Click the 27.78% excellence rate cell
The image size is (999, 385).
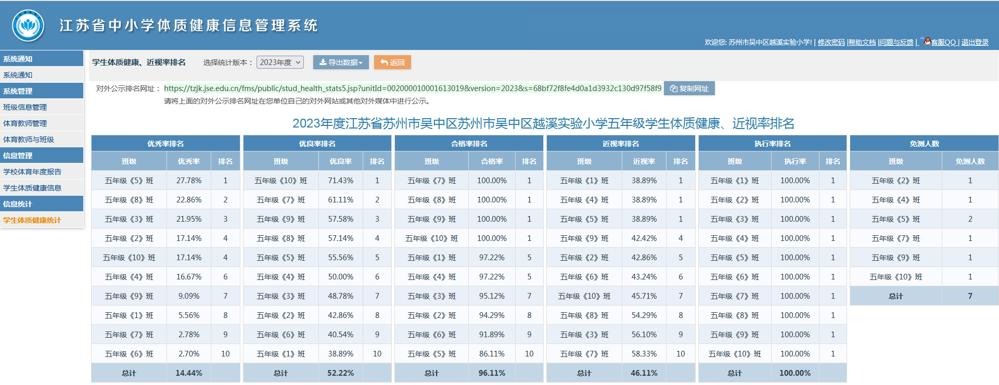click(x=189, y=181)
